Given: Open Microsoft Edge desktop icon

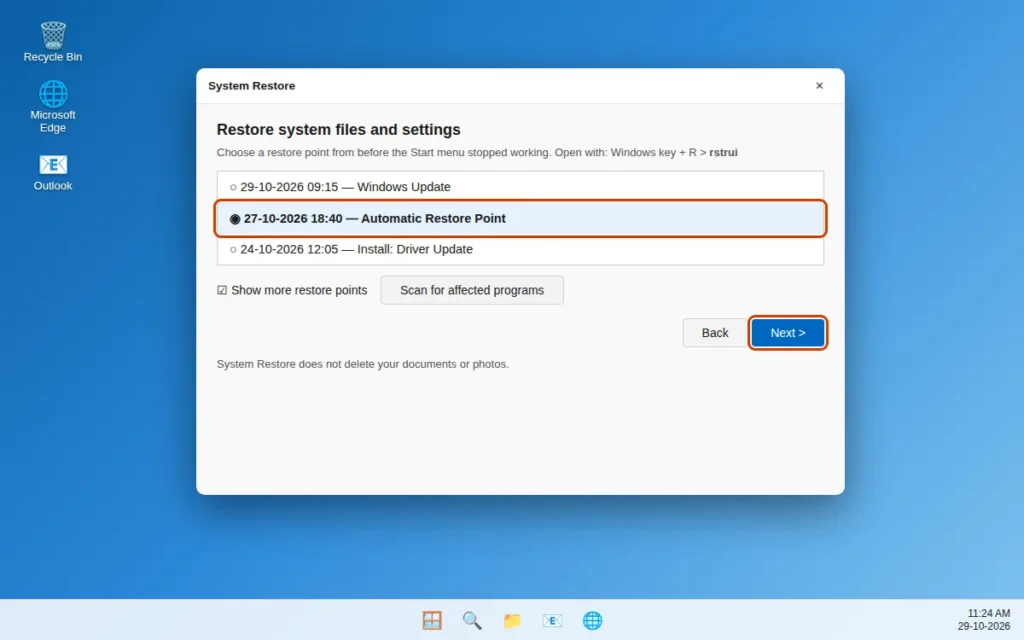Looking at the screenshot, I should [x=53, y=106].
